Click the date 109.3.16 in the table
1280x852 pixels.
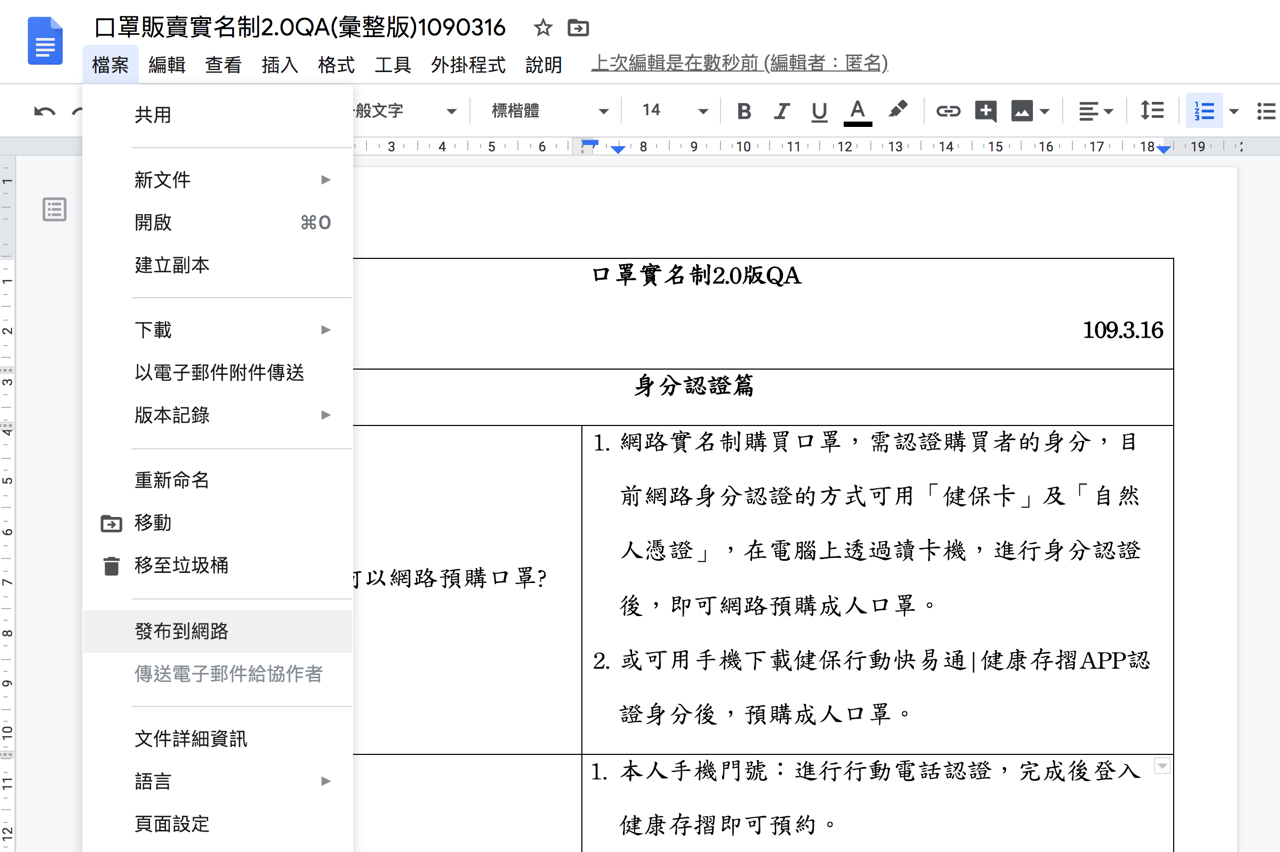pos(1122,330)
